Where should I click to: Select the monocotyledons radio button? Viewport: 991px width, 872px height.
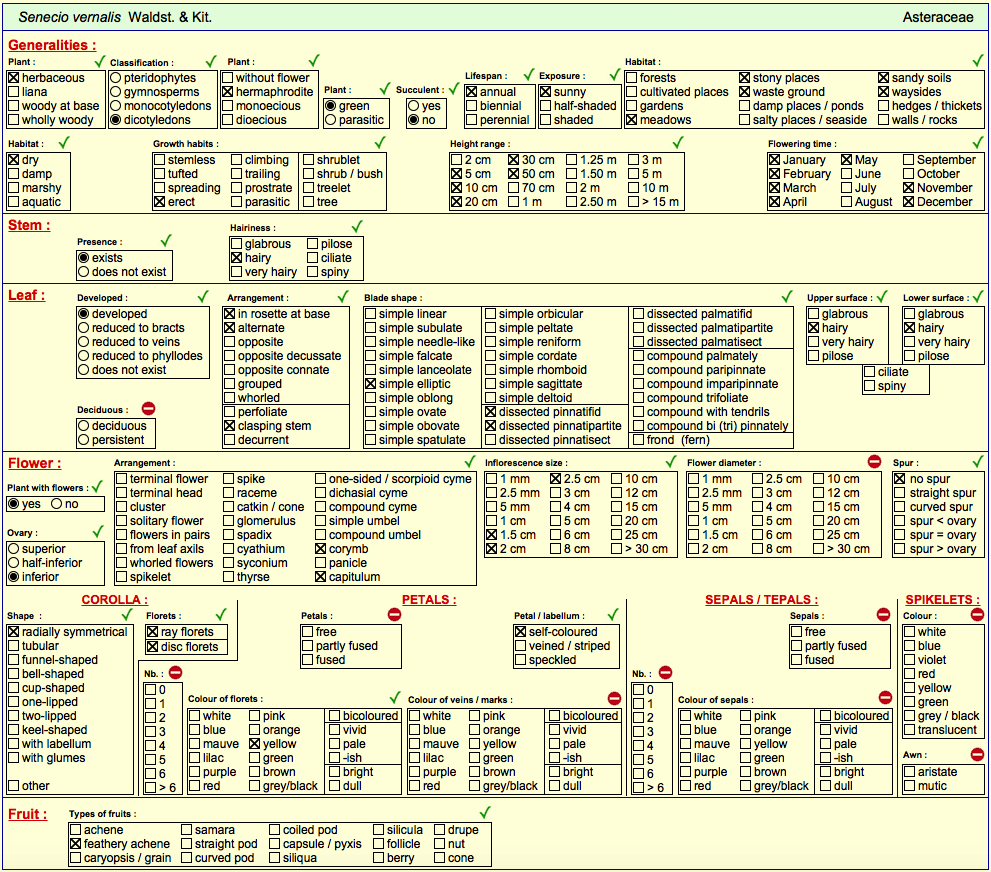point(116,106)
